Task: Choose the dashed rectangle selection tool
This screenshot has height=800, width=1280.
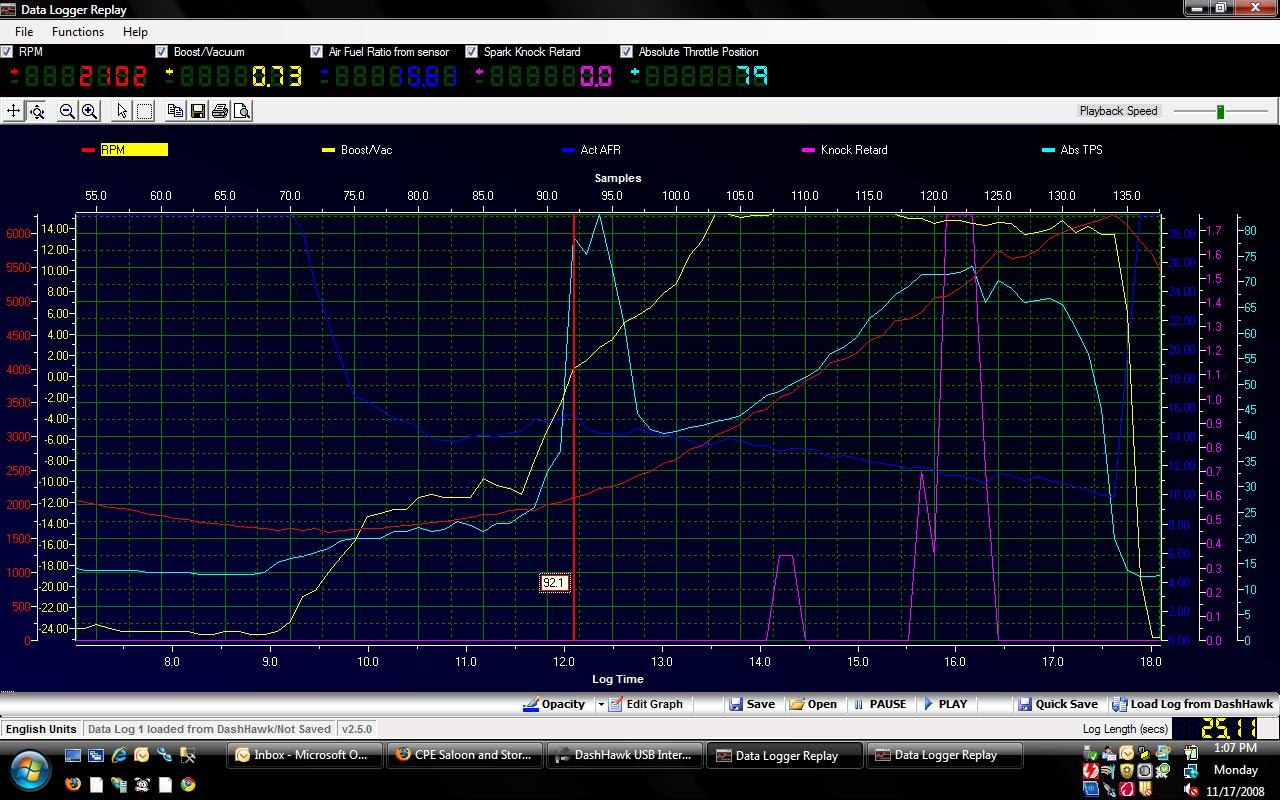Action: [x=144, y=111]
